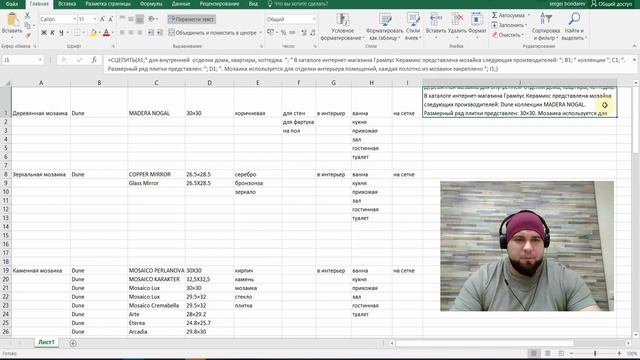Screen dimensions: 640x360
Task: Click AutoSum (Автосумма)
Action: 509,15
